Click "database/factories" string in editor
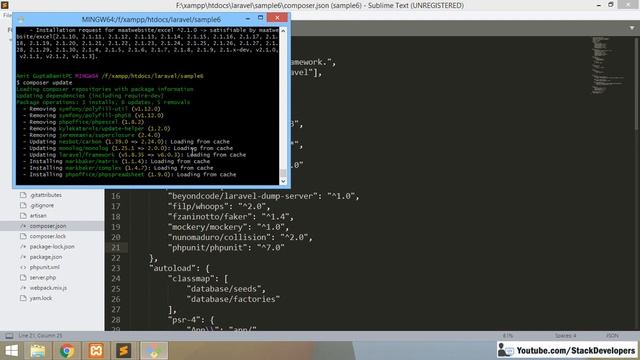The width and height of the screenshot is (640, 360). (233, 299)
